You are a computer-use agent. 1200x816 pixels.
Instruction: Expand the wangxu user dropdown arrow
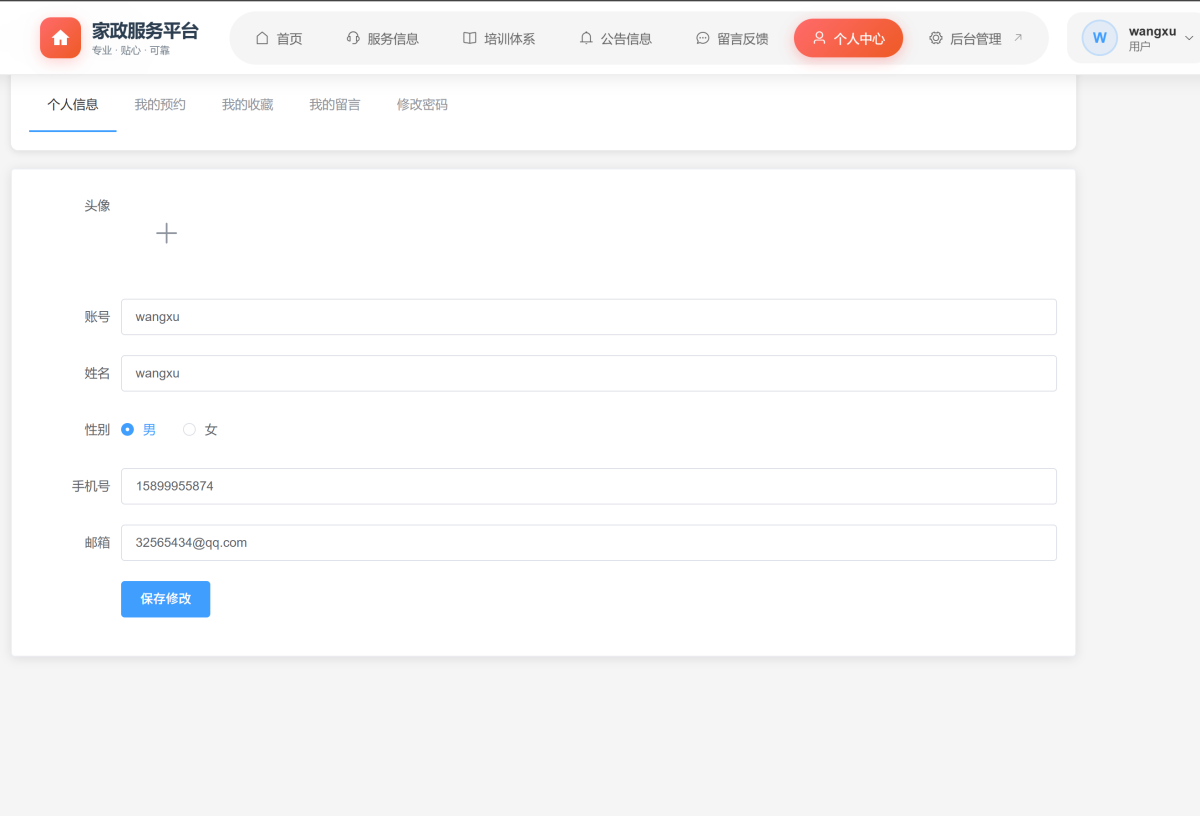1188,38
